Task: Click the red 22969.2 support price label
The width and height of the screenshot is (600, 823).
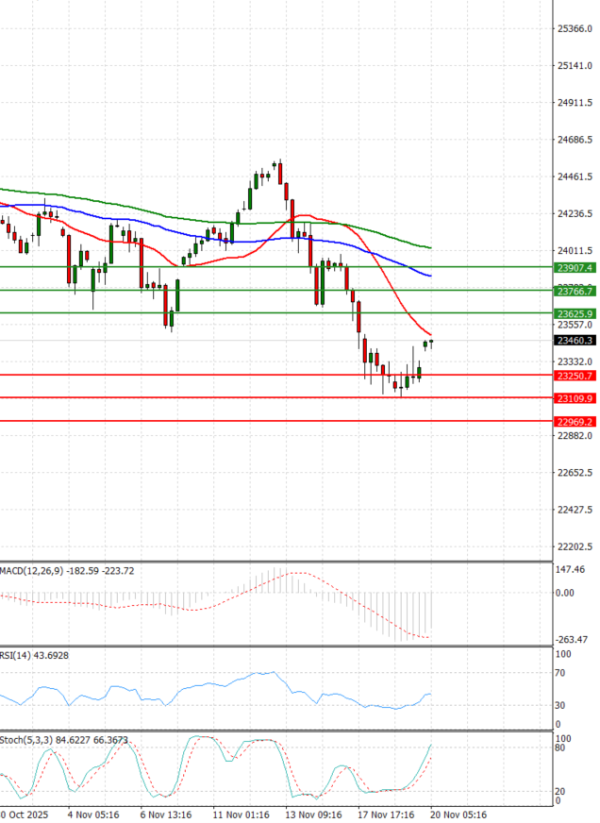Action: pos(574,422)
